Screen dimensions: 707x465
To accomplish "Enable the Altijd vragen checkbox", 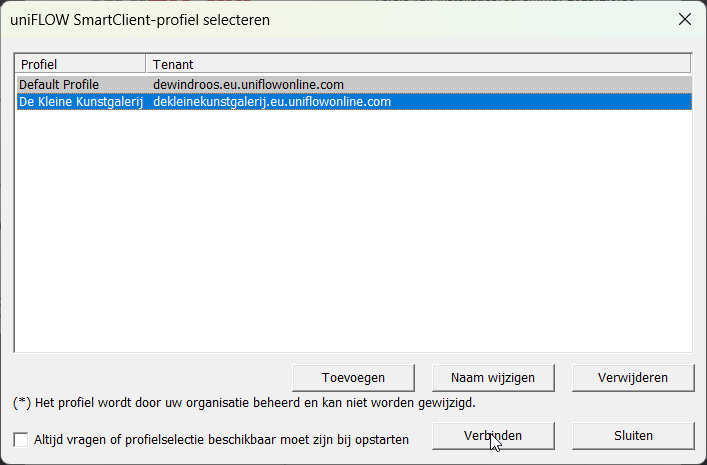I will click(x=21, y=439).
